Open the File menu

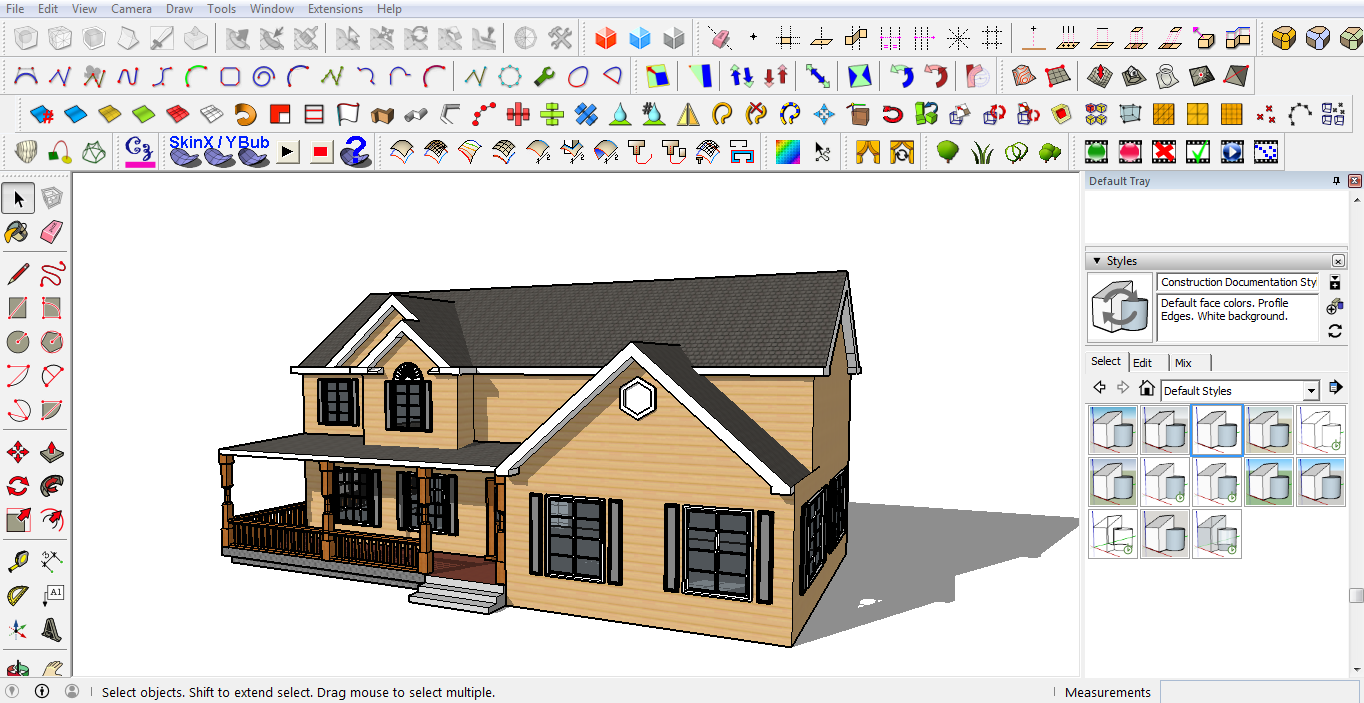click(x=15, y=9)
